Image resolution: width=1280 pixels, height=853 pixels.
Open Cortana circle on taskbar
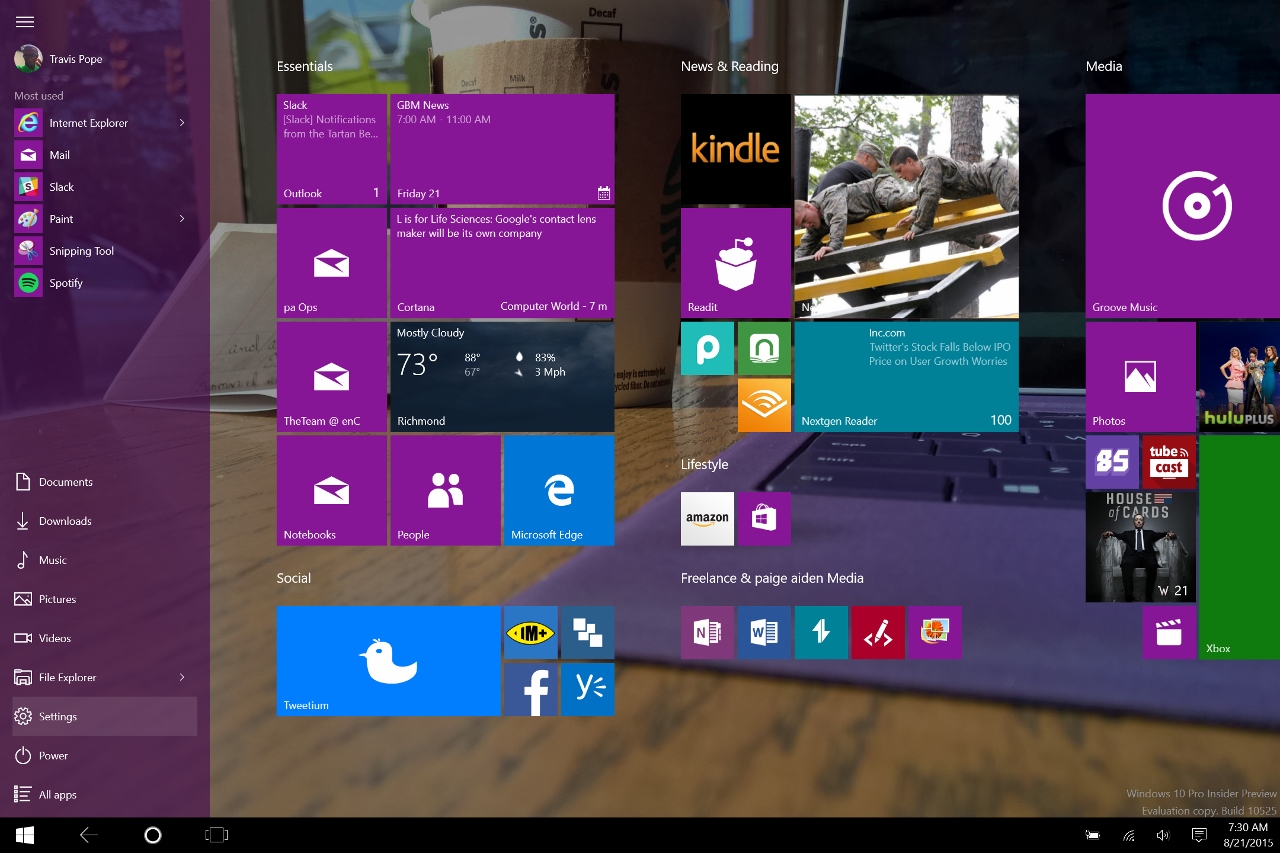(152, 835)
